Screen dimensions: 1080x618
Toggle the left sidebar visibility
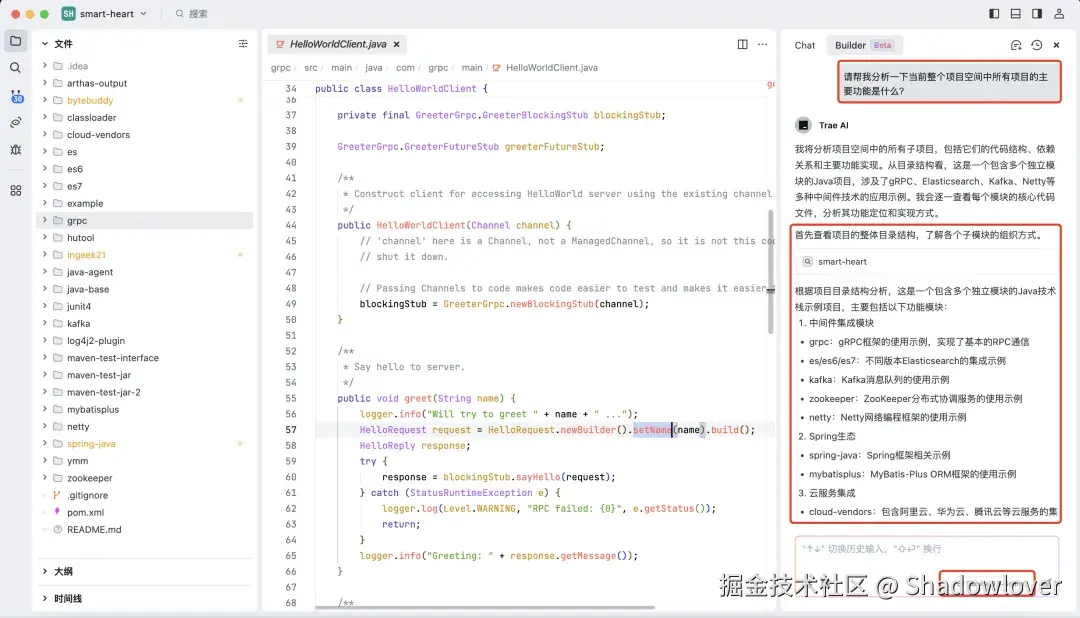995,14
